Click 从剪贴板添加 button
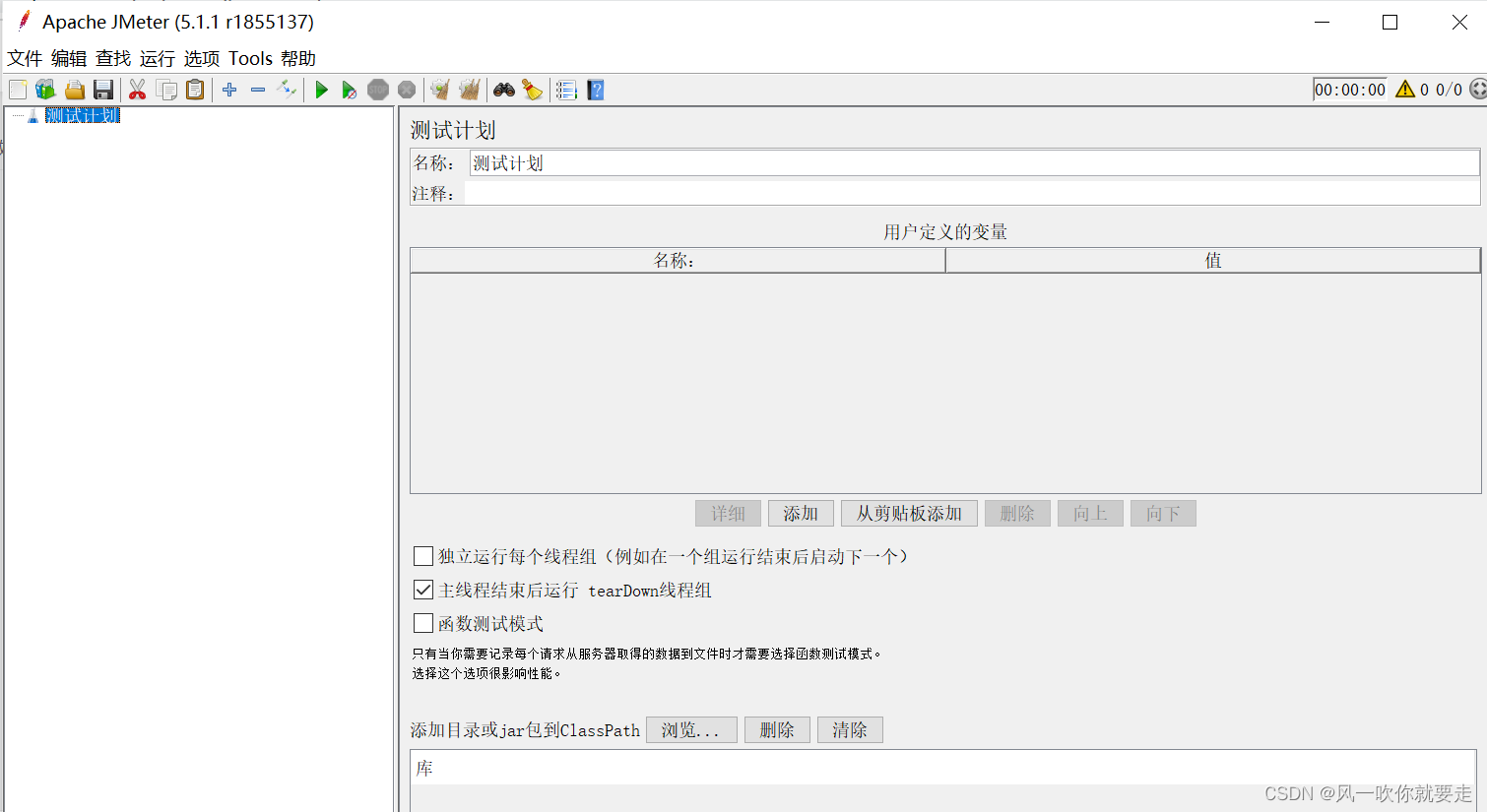1487x812 pixels. point(909,513)
